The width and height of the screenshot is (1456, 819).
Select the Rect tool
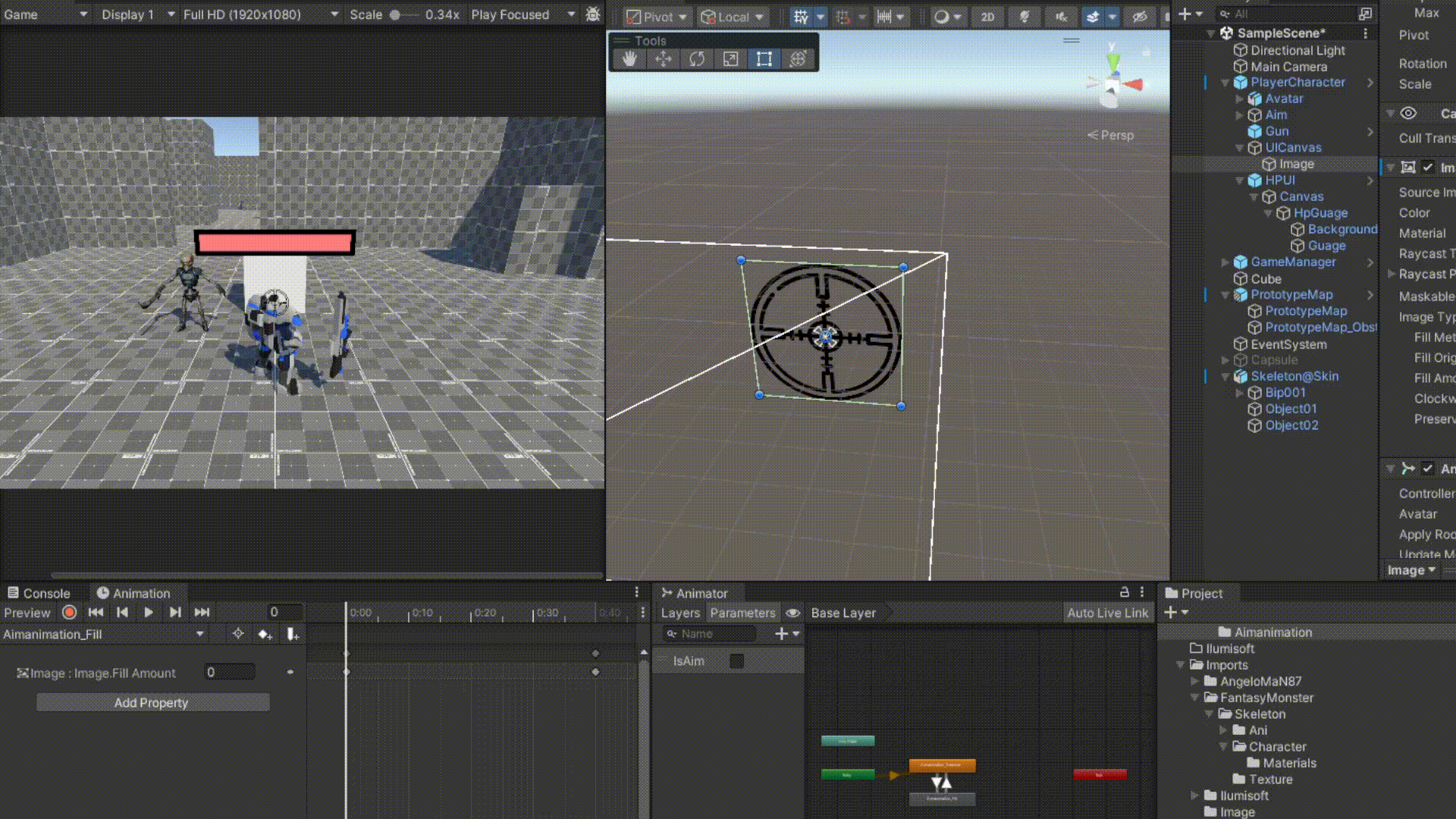point(764,59)
